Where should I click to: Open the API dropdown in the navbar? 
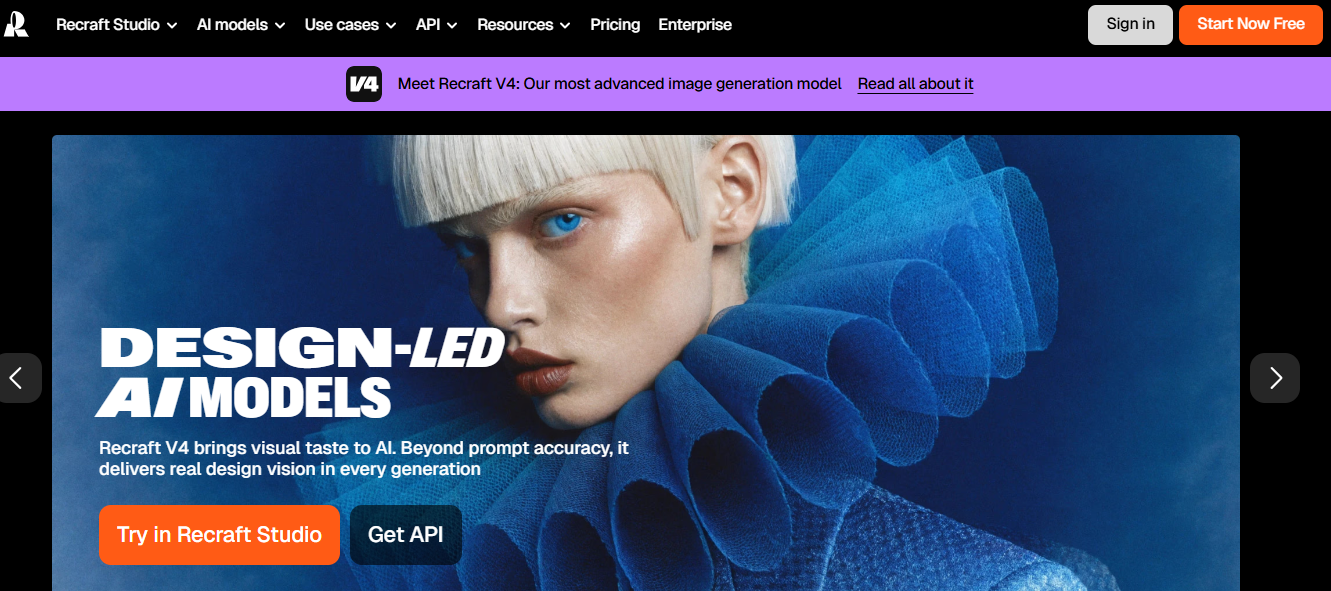tap(436, 24)
